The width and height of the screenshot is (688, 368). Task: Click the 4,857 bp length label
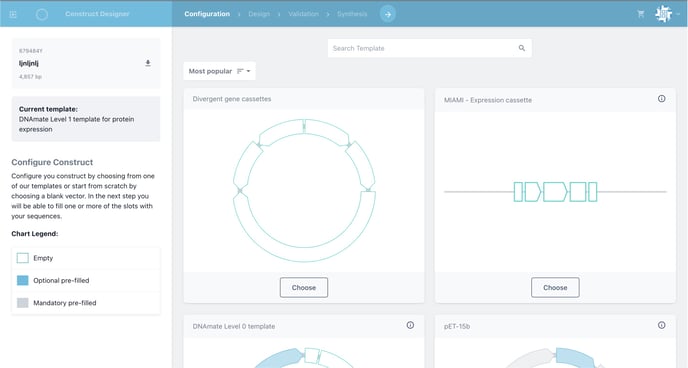[30, 77]
